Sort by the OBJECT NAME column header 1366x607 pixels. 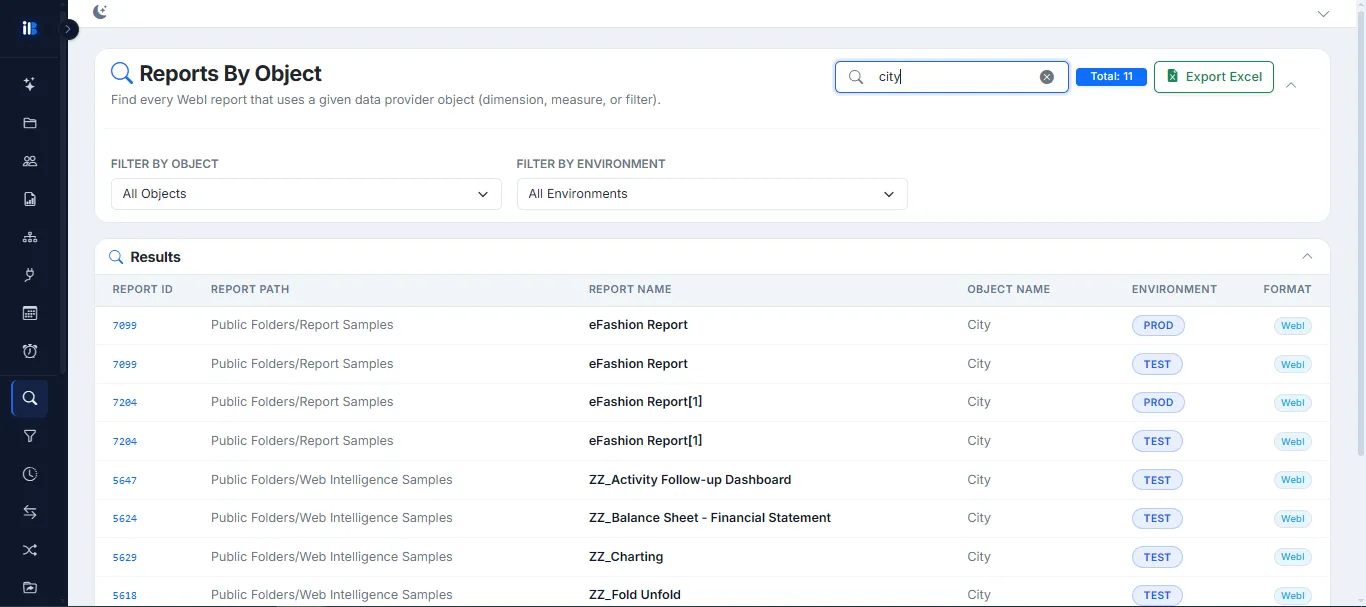(1008, 289)
